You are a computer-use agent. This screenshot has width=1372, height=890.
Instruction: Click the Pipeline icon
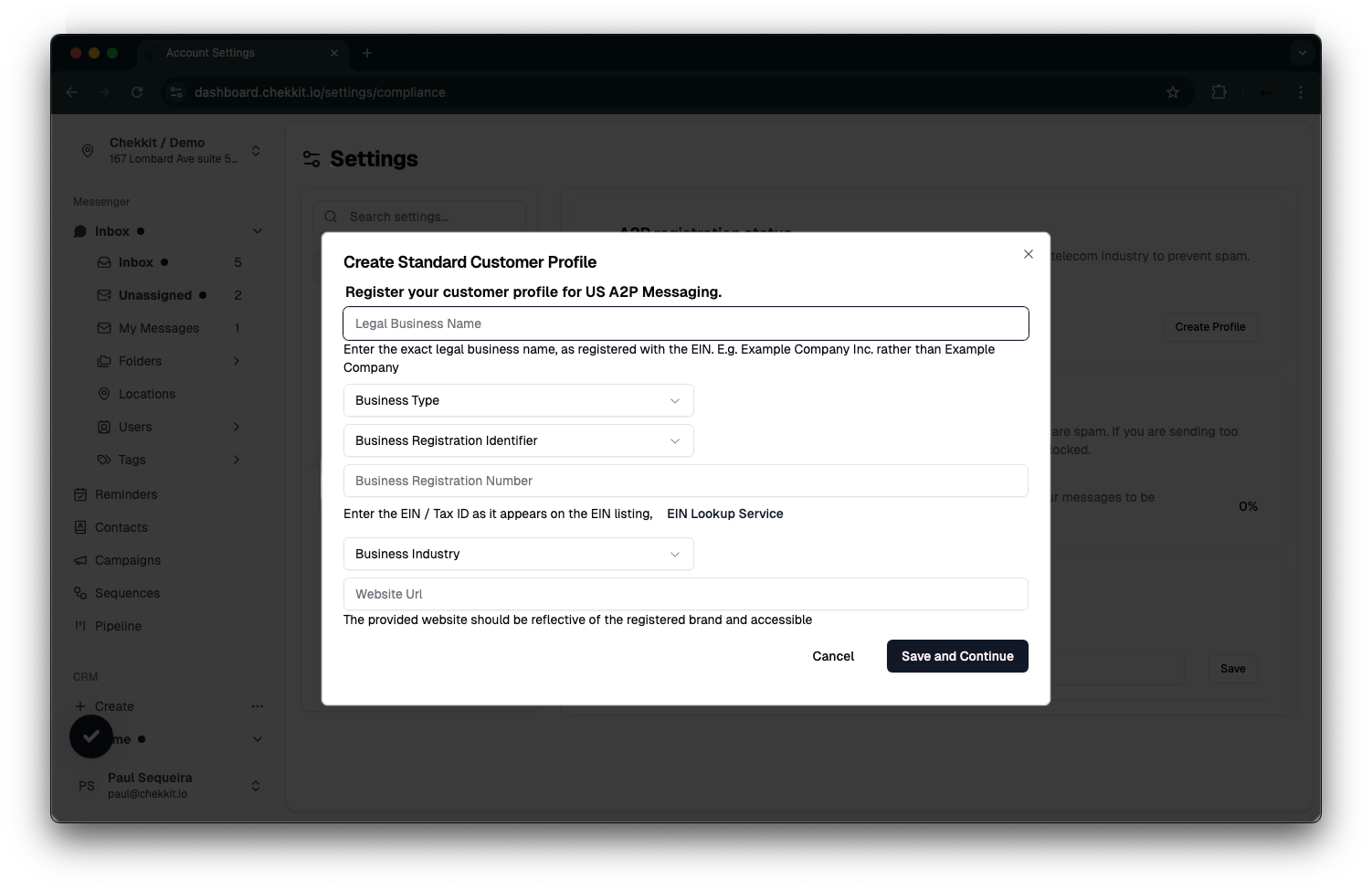click(80, 626)
